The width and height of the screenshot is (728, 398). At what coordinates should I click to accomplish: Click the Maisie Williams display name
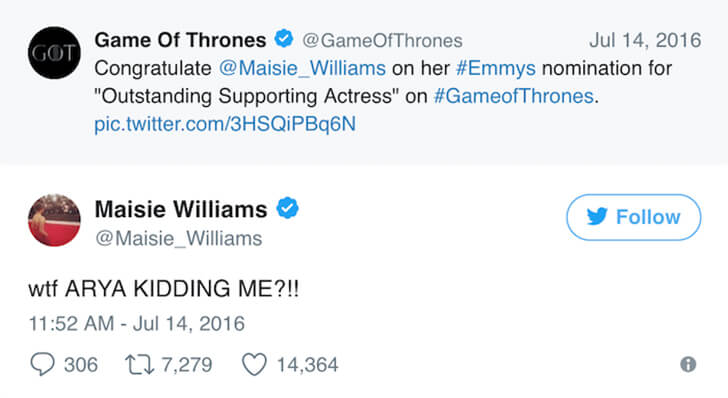point(181,209)
